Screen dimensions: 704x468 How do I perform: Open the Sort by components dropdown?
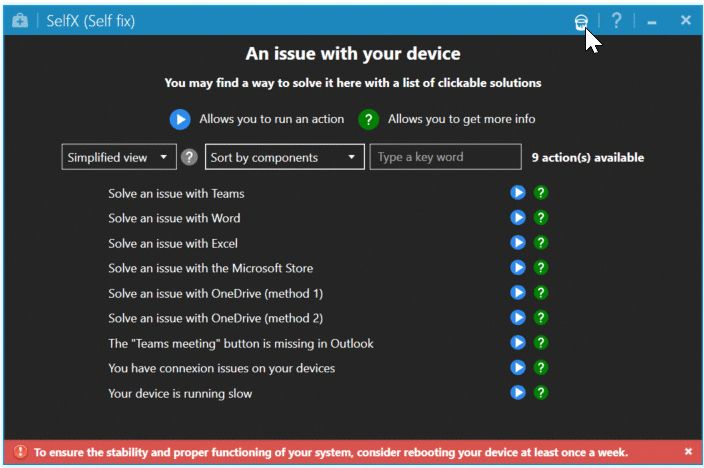pos(285,157)
